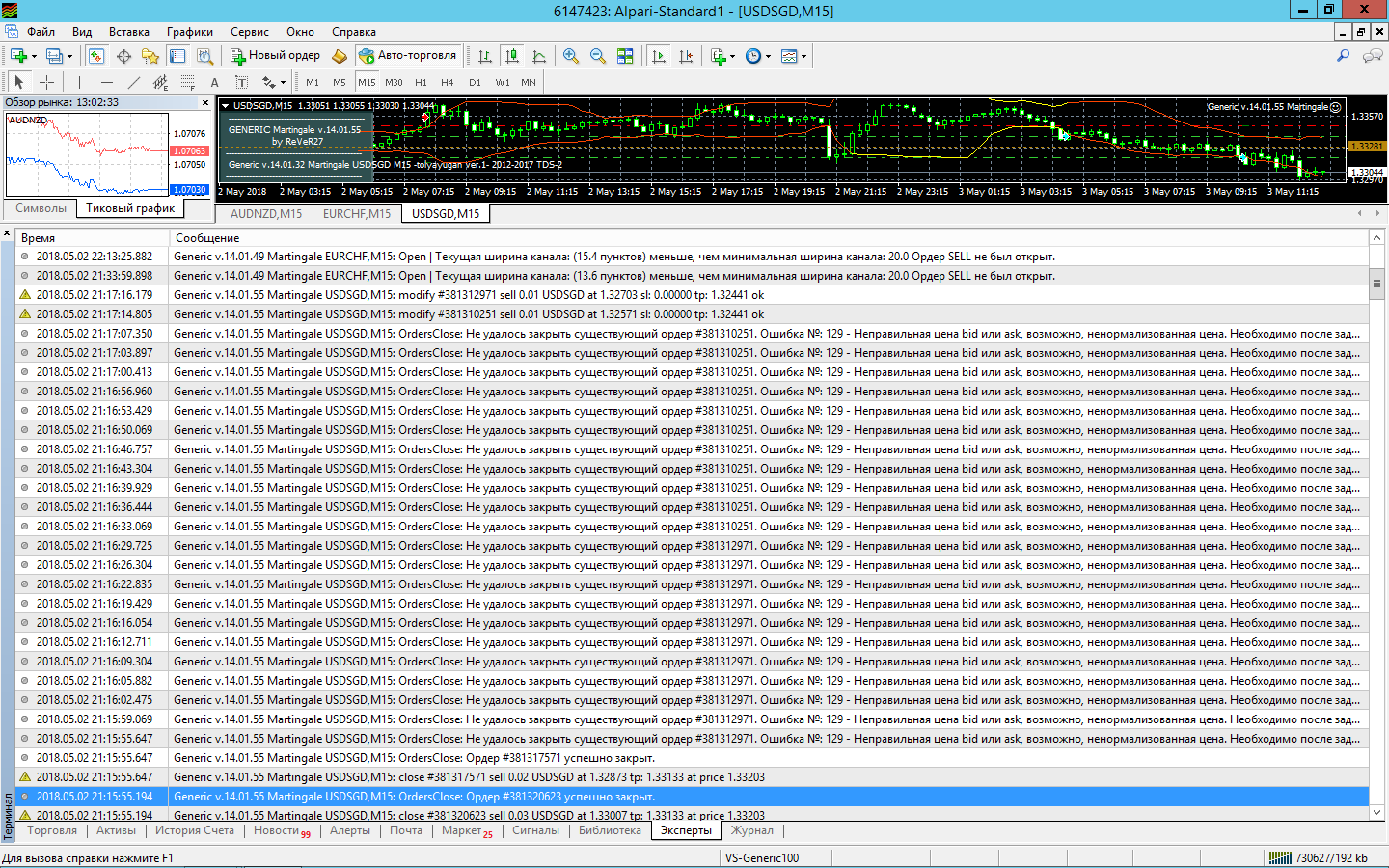
Task: Open the Сервис menu
Action: (x=250, y=32)
